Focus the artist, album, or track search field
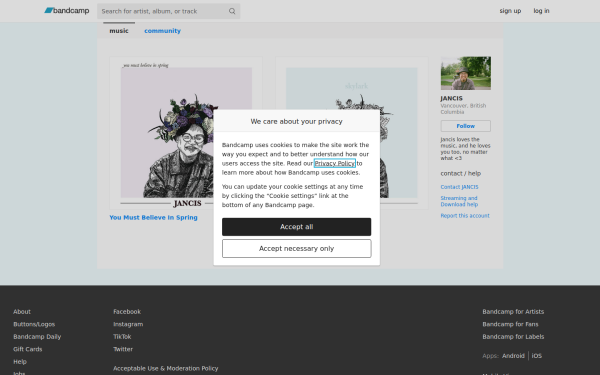600x375 pixels. coord(168,11)
